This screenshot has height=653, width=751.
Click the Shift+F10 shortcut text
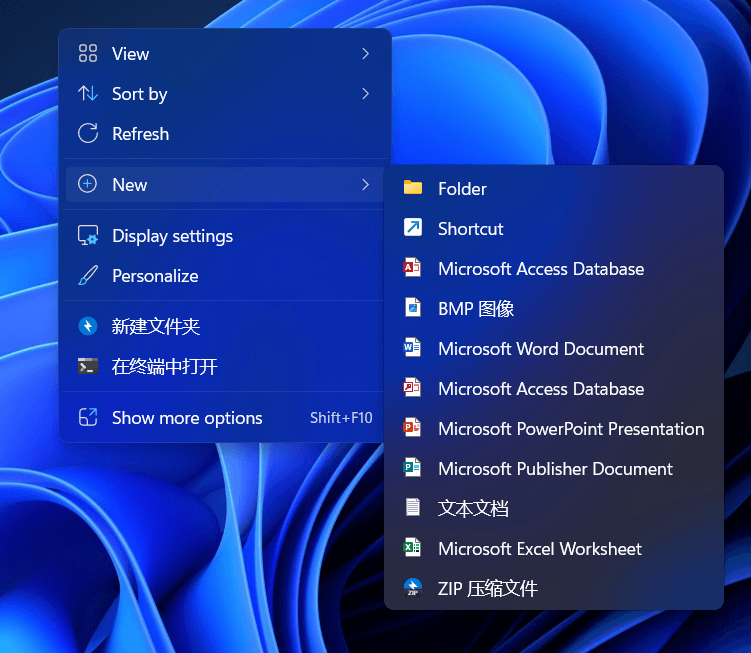(x=341, y=418)
